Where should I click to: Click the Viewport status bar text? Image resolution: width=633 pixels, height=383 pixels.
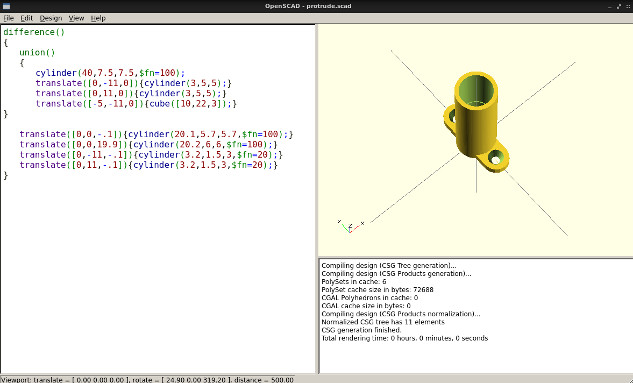click(x=147, y=380)
